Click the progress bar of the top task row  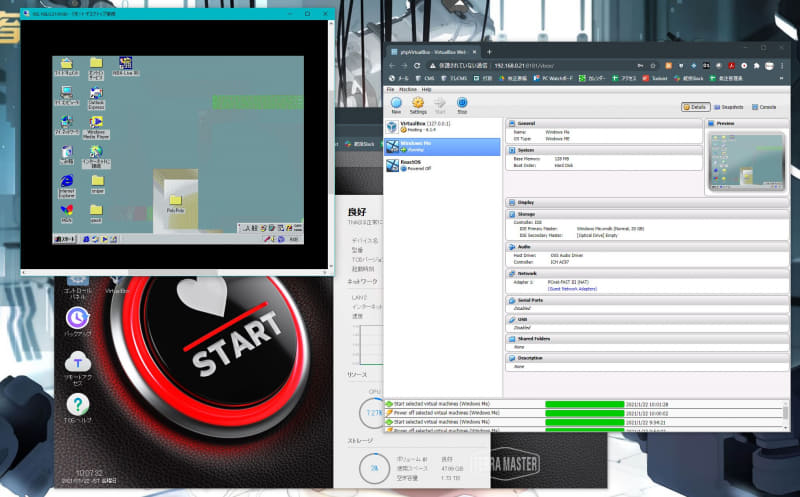pyautogui.click(x=584, y=404)
